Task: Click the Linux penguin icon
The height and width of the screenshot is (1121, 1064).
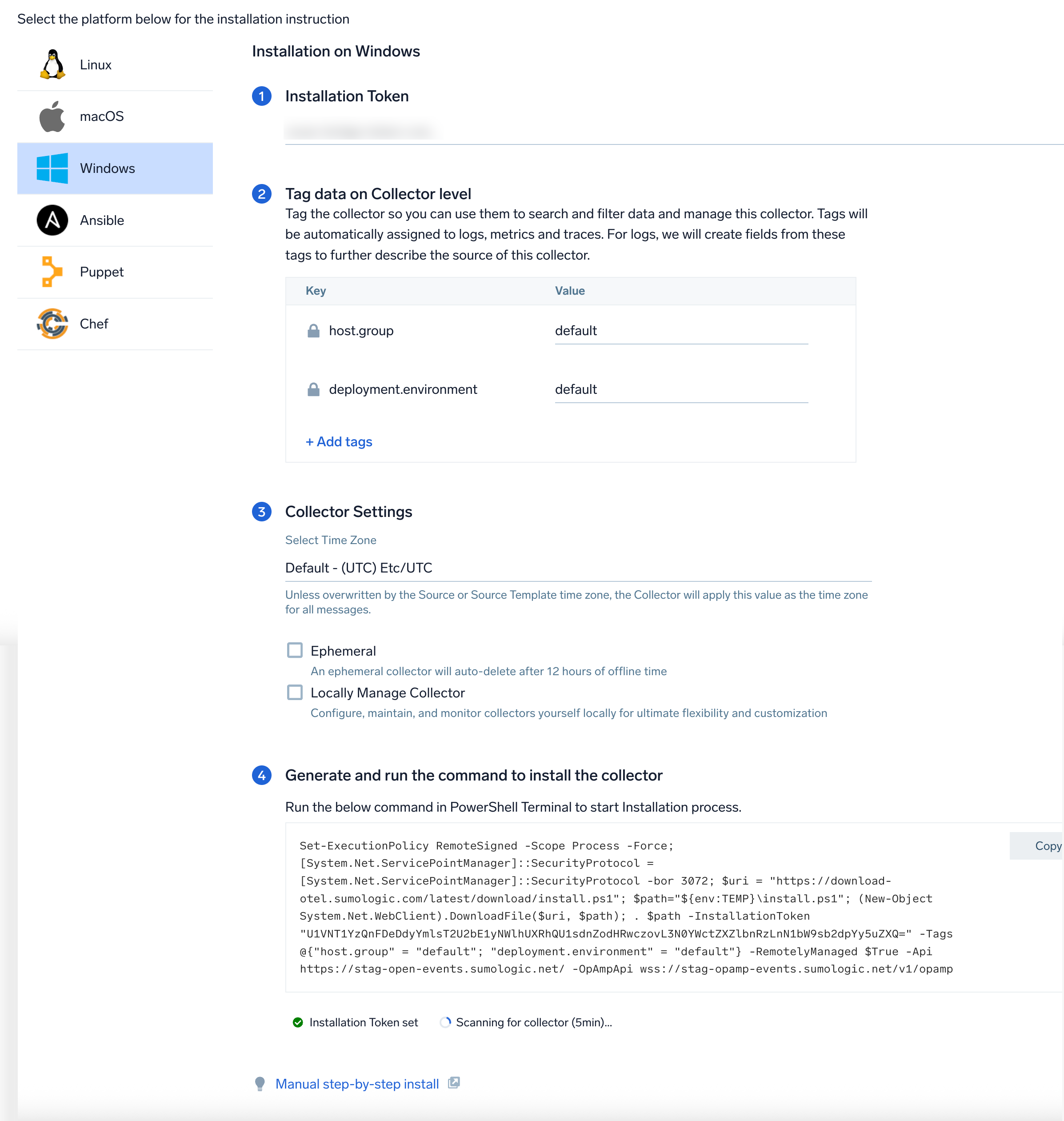Action: 52,64
